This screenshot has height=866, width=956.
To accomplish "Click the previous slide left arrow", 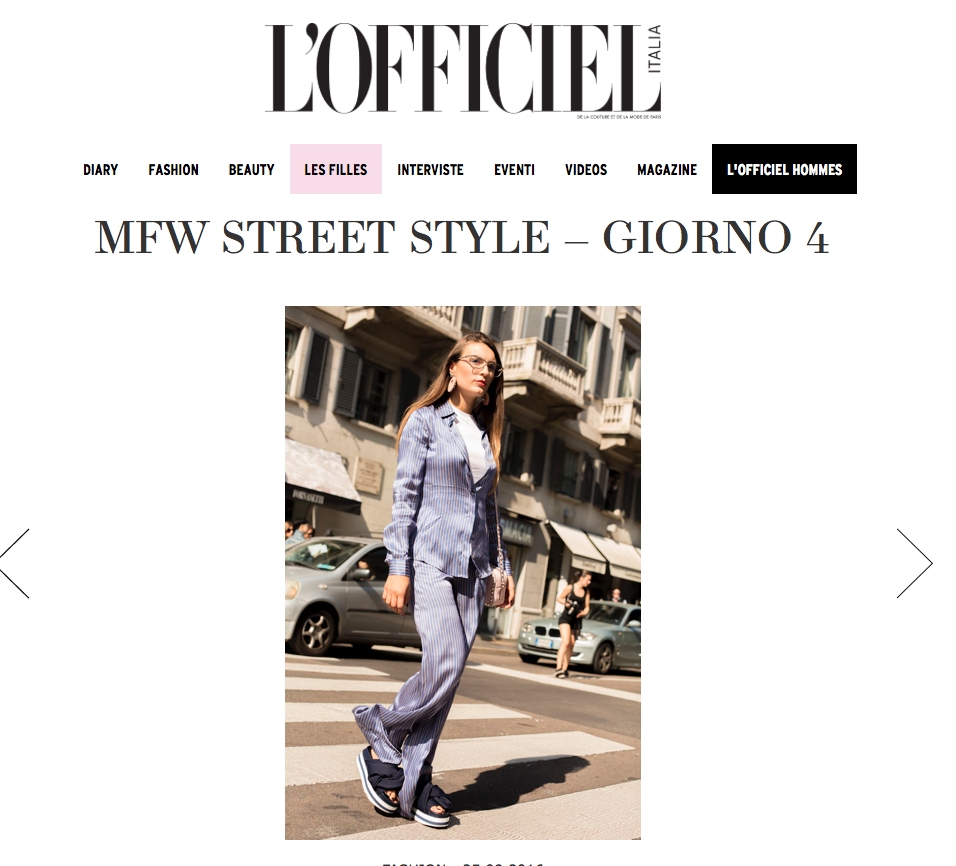I will pos(15,563).
